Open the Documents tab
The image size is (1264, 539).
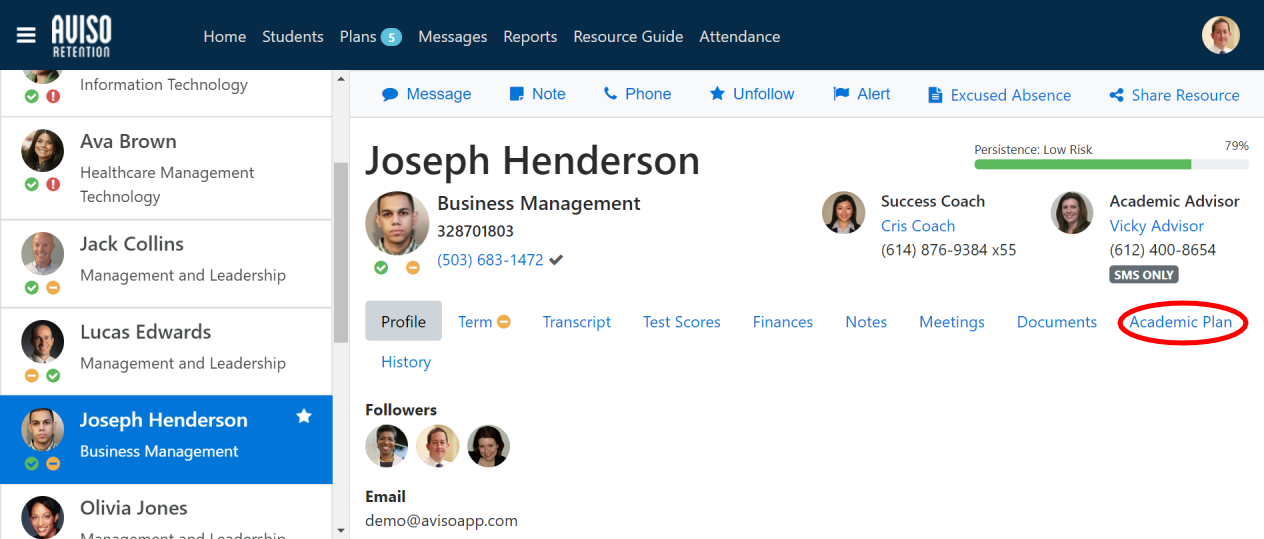pos(1057,322)
